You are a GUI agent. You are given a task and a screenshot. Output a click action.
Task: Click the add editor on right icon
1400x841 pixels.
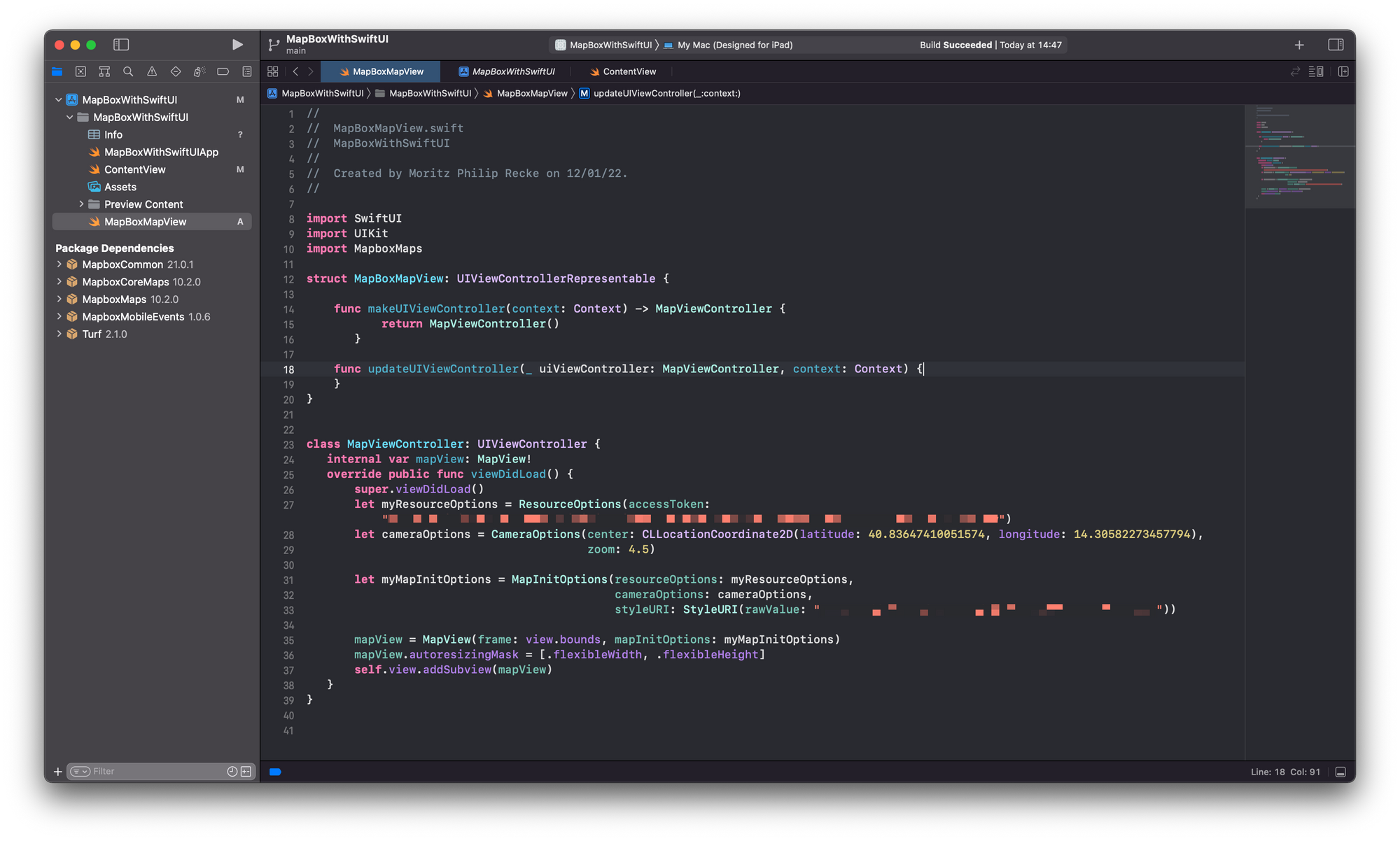(x=1343, y=71)
